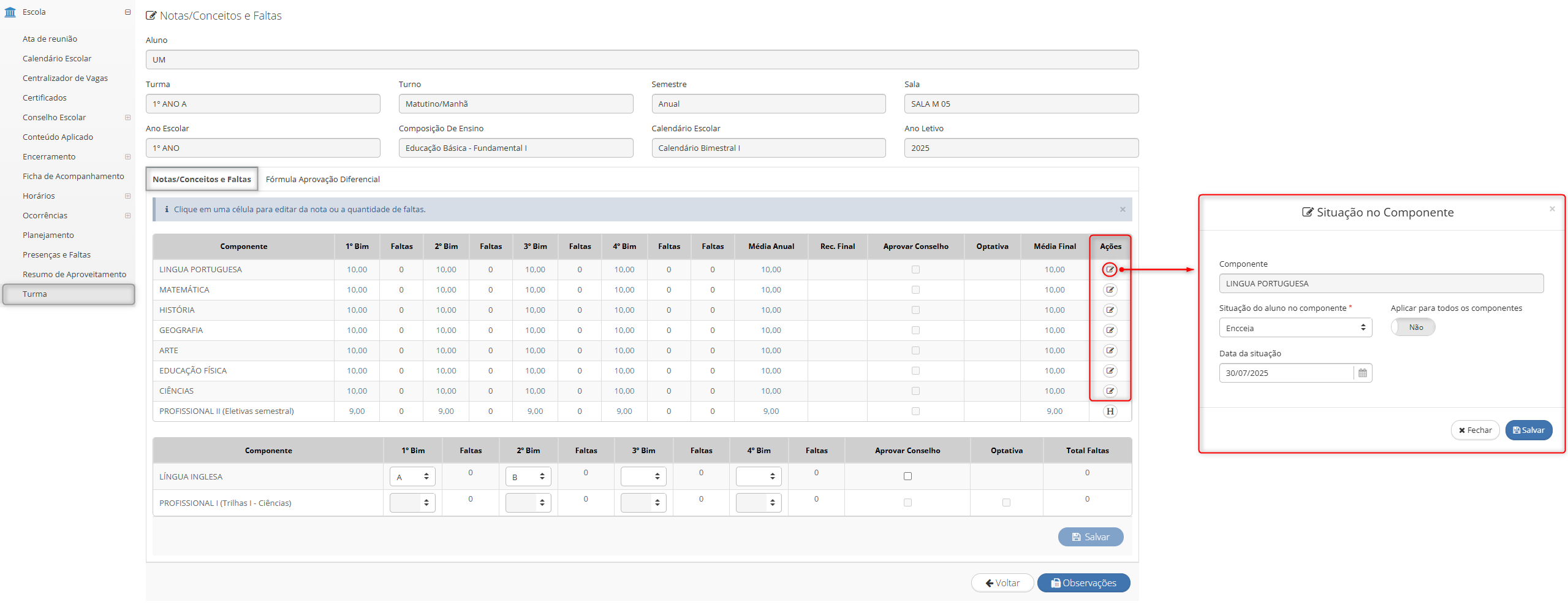
Task: Click edit icon for MATEMÁTICA row
Action: pos(1110,290)
